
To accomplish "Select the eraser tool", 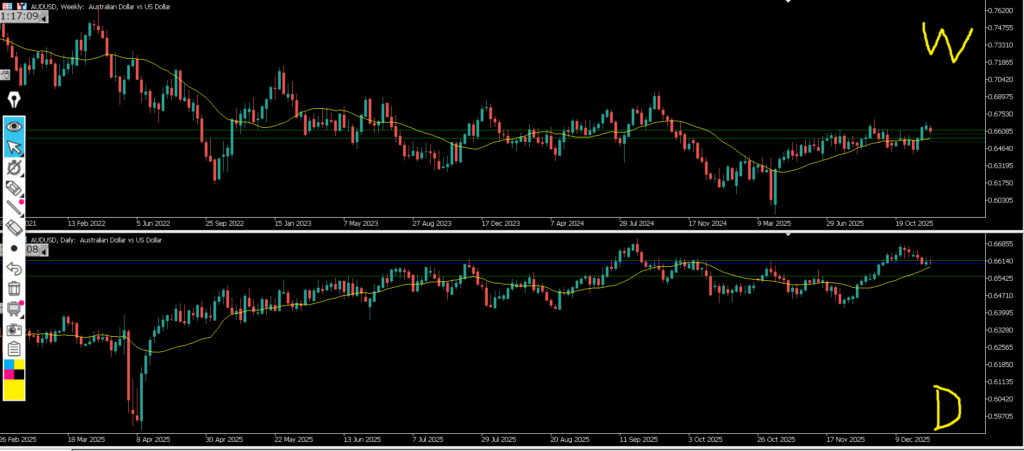I will pos(15,228).
